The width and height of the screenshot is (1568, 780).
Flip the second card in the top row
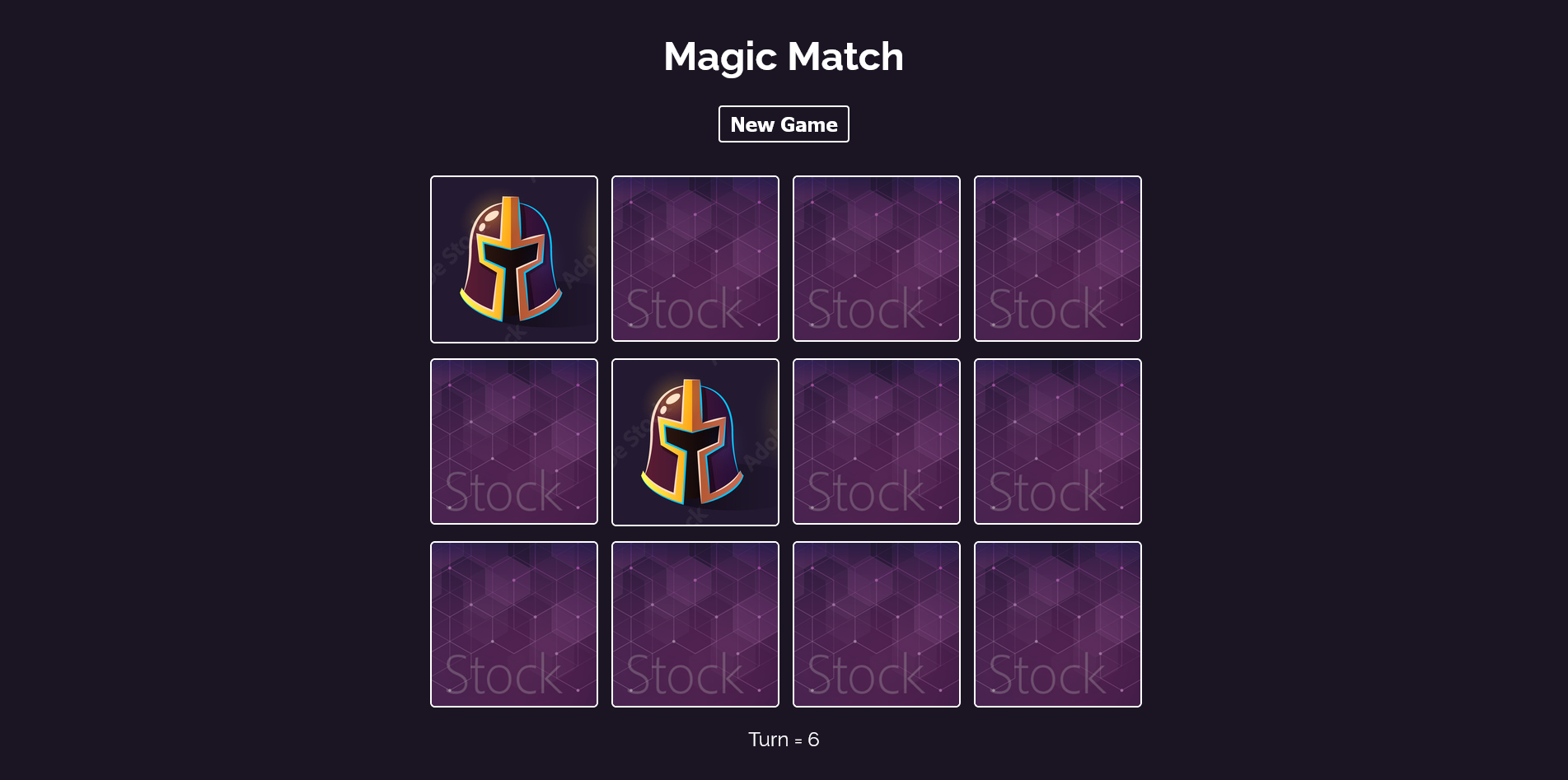[x=695, y=259]
